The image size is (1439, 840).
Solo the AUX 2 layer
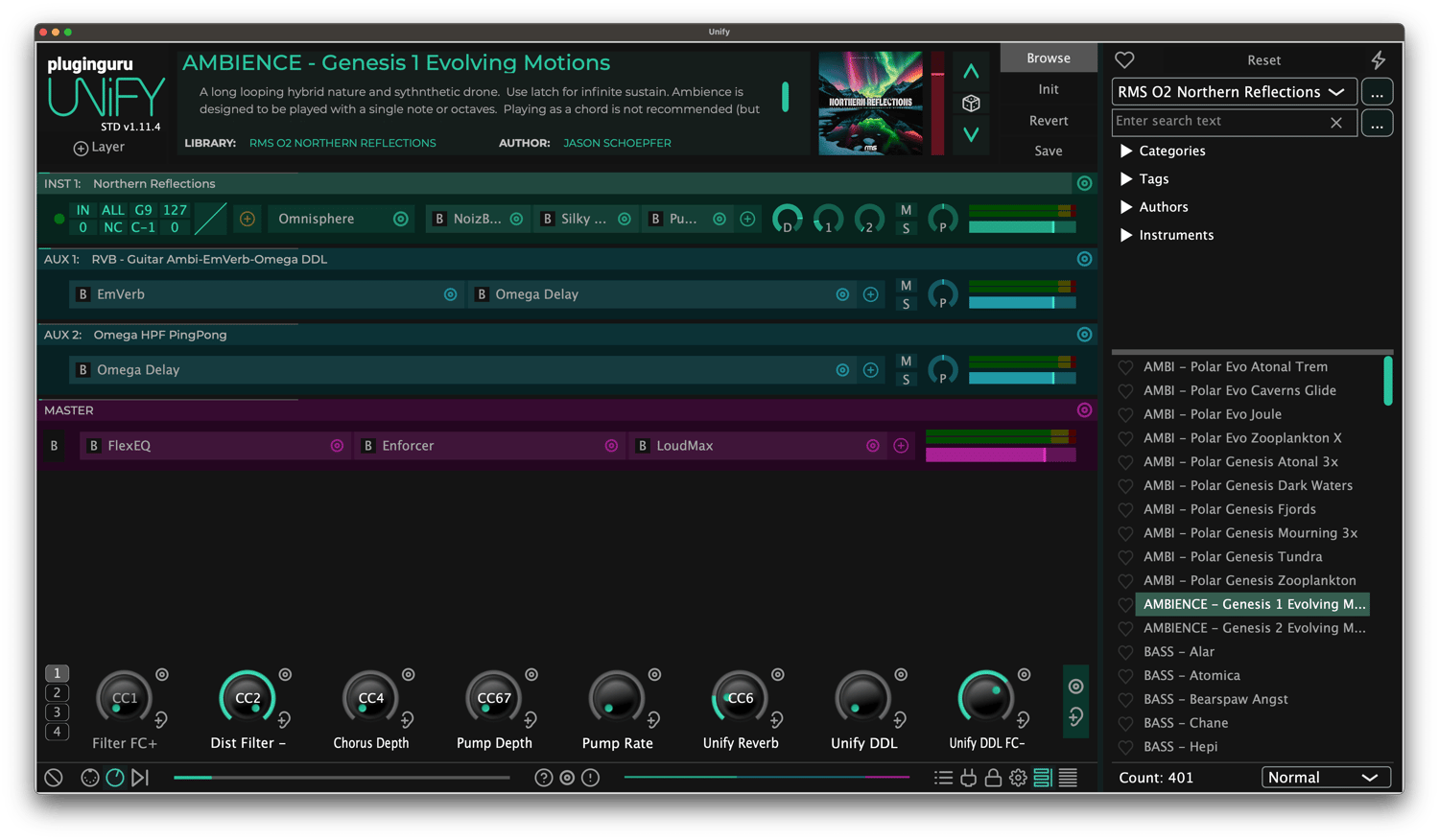[x=906, y=381]
